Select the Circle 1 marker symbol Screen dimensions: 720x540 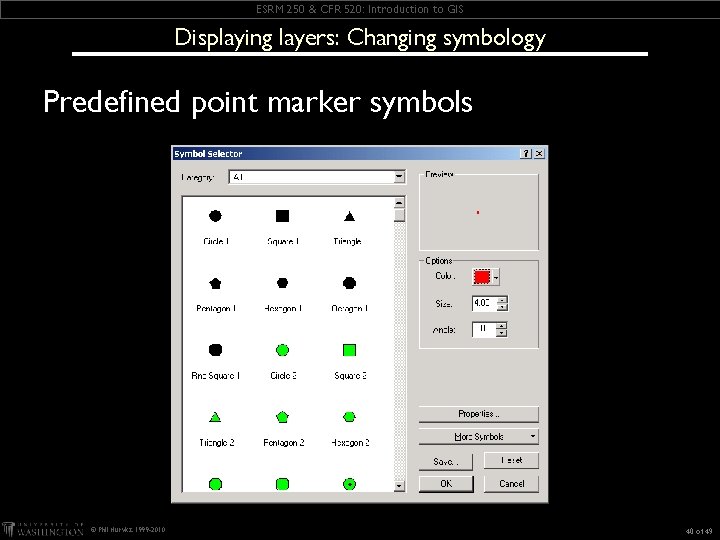[215, 216]
